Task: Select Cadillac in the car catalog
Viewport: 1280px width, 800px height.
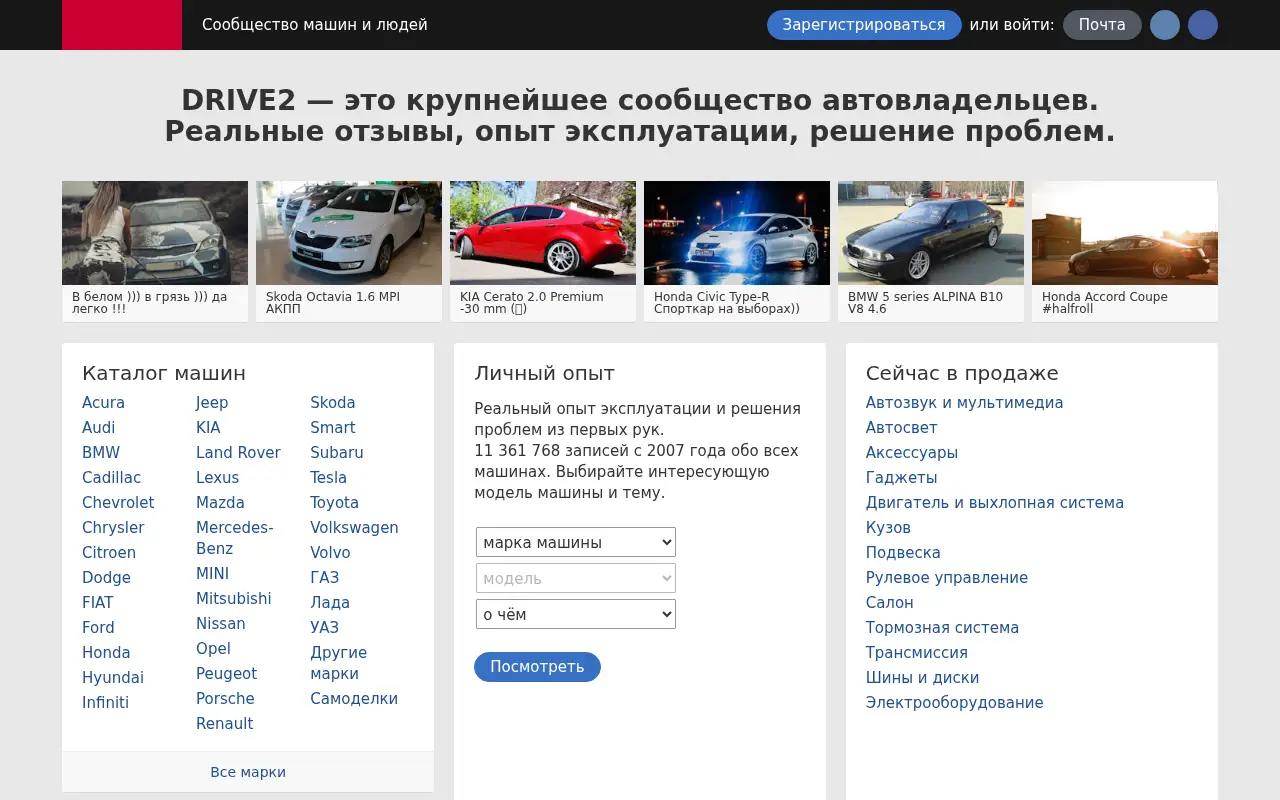Action: [x=111, y=478]
